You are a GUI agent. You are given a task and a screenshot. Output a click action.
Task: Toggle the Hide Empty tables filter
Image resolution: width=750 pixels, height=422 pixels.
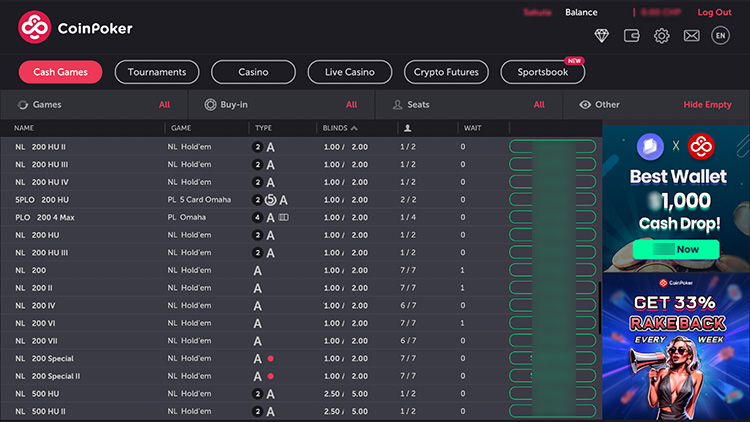point(707,104)
